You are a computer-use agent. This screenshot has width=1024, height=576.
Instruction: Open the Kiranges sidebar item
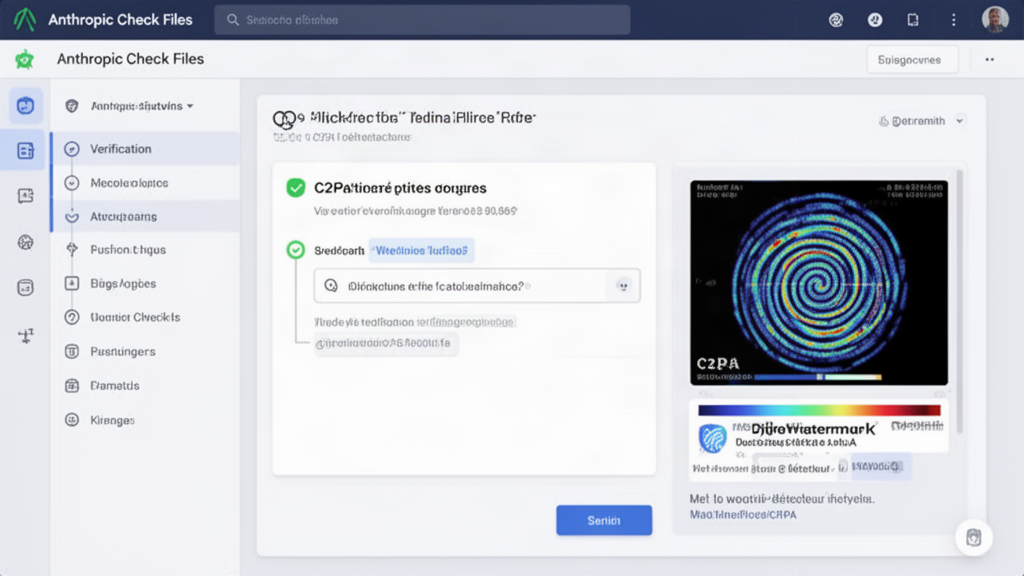coord(145,420)
